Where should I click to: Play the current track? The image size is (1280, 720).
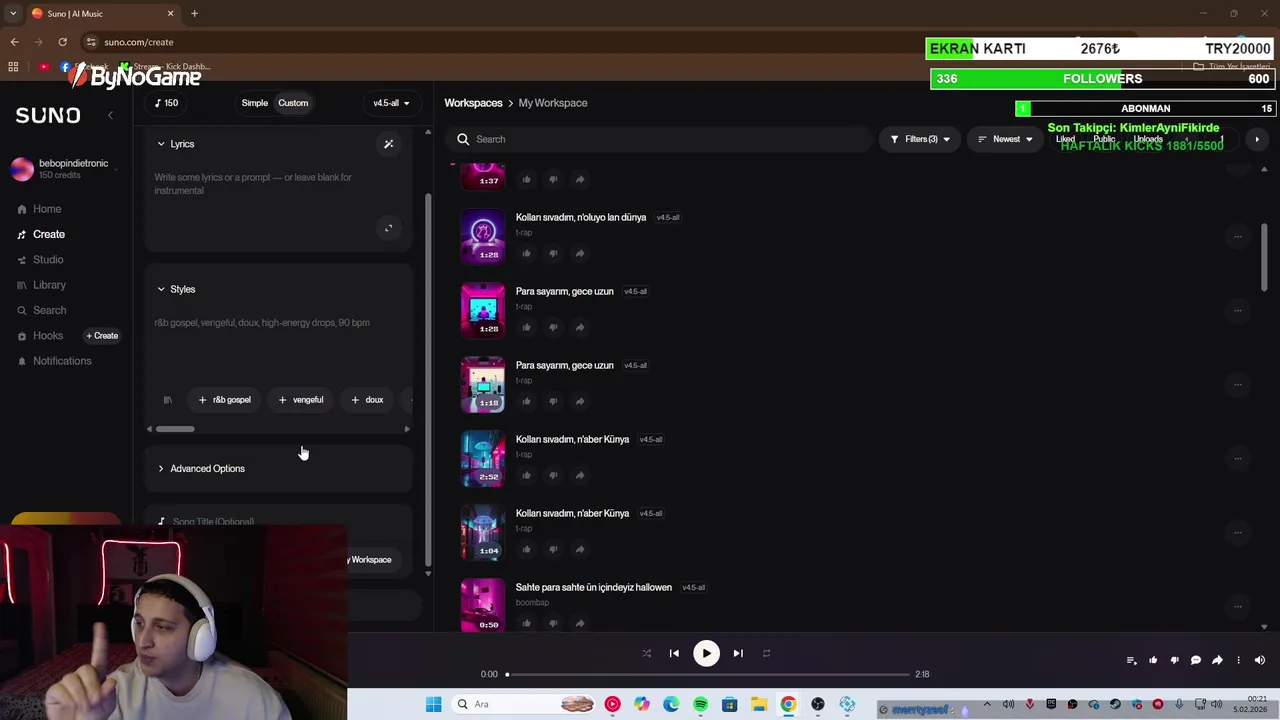coord(706,653)
